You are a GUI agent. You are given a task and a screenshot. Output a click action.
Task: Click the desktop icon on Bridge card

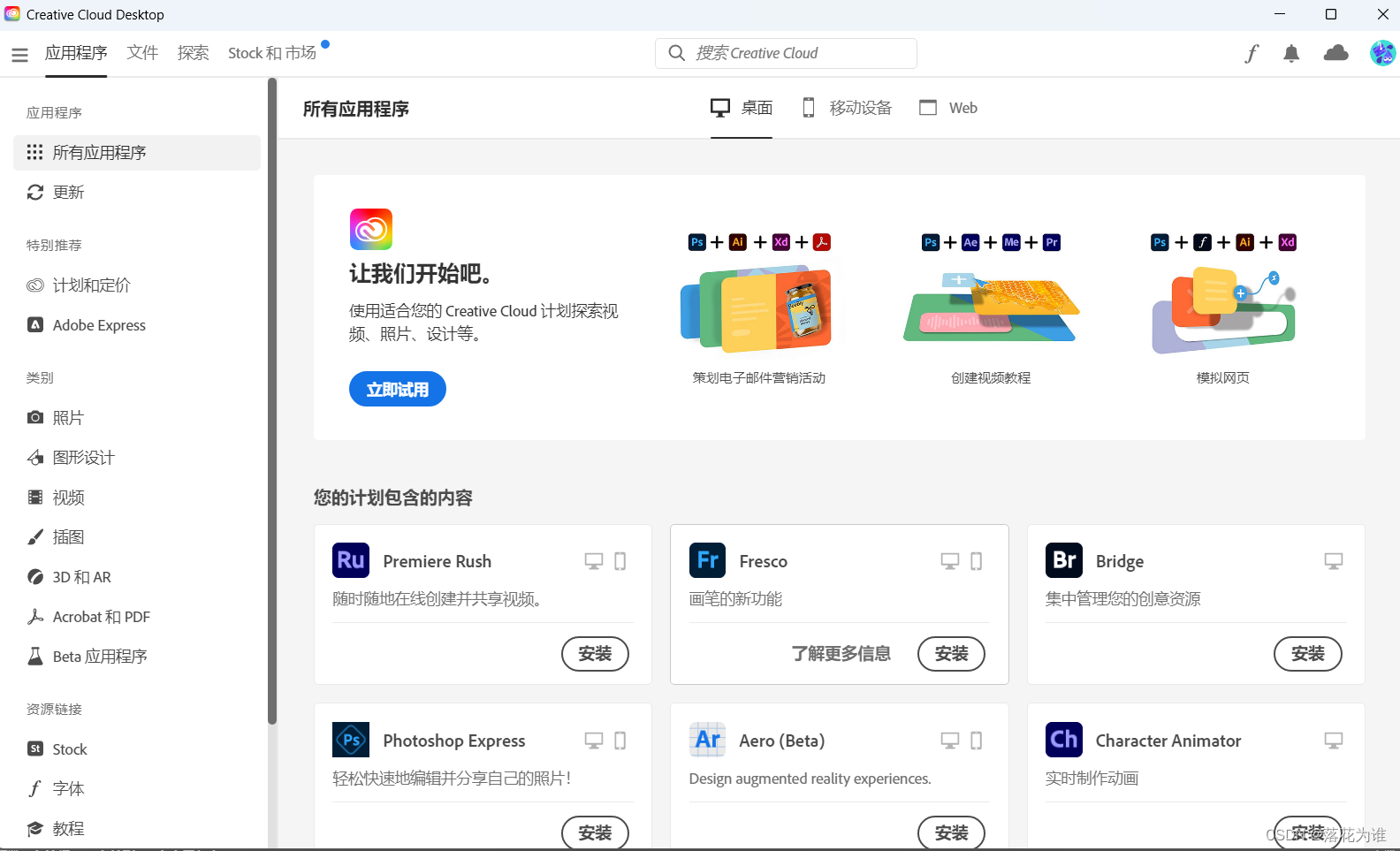[x=1334, y=561]
